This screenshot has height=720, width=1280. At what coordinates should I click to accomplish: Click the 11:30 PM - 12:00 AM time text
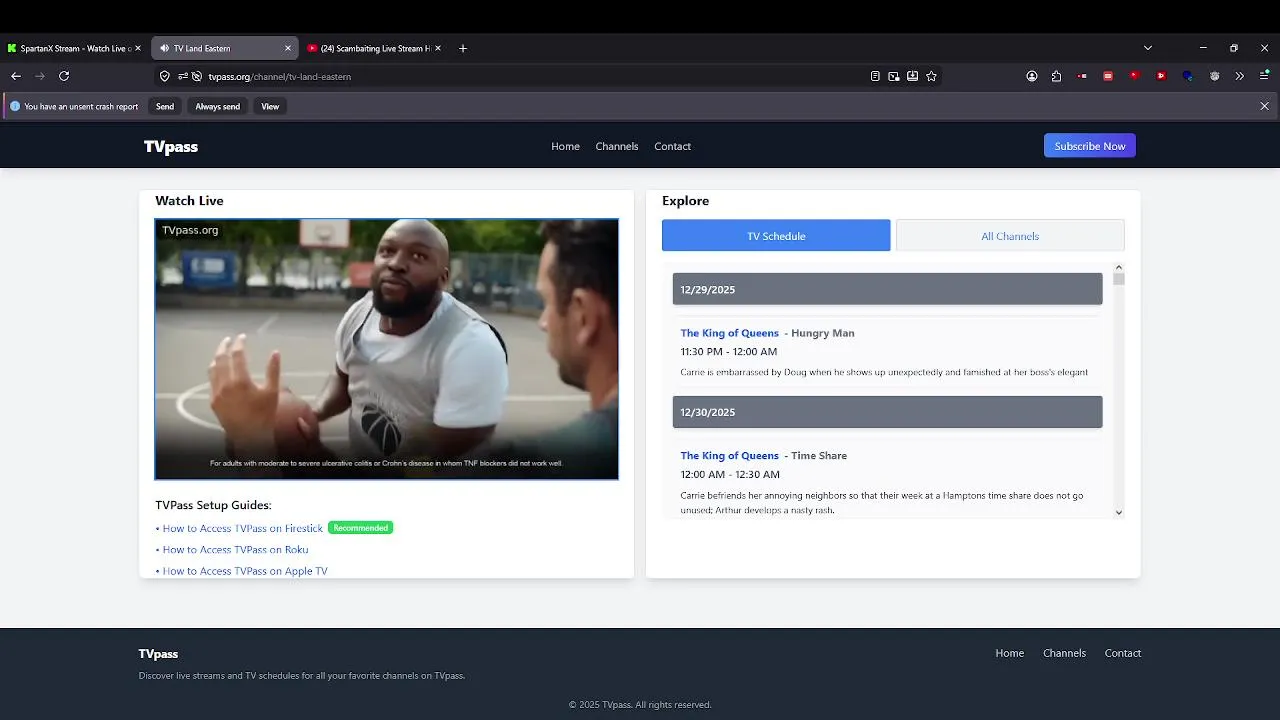tap(729, 352)
